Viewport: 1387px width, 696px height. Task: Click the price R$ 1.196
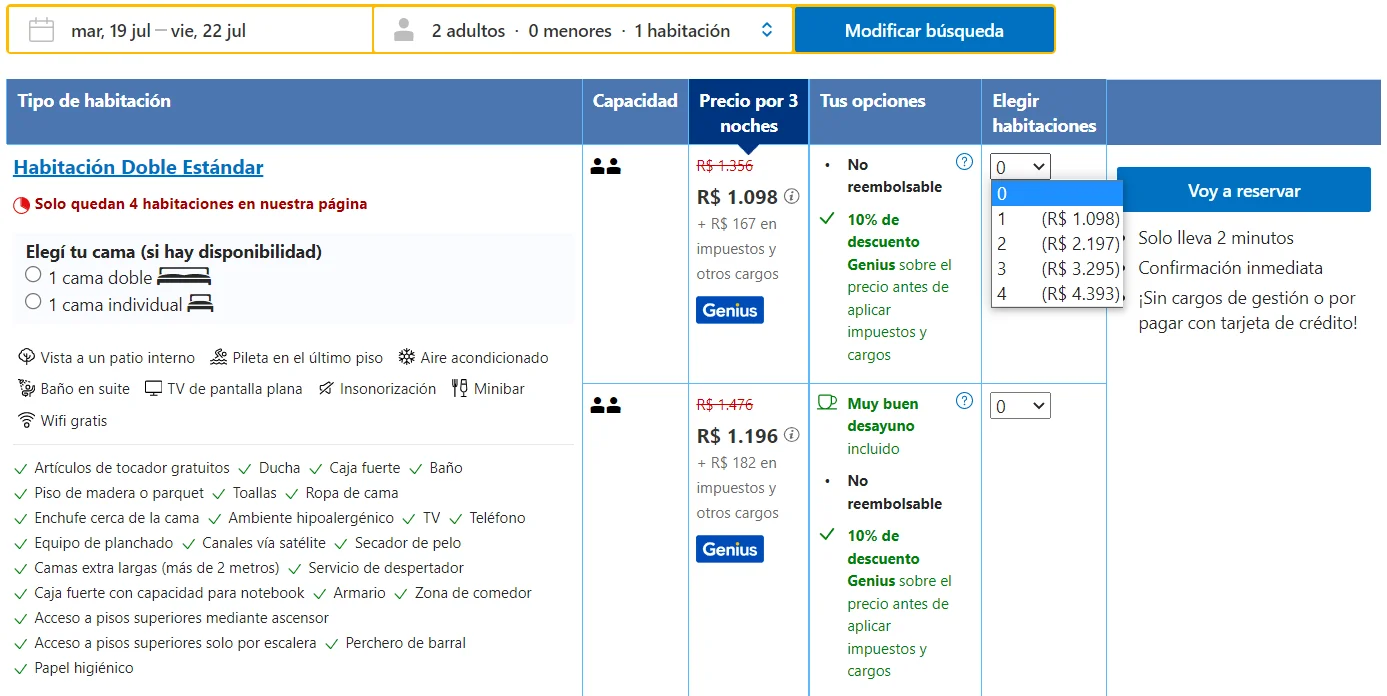[x=737, y=436]
